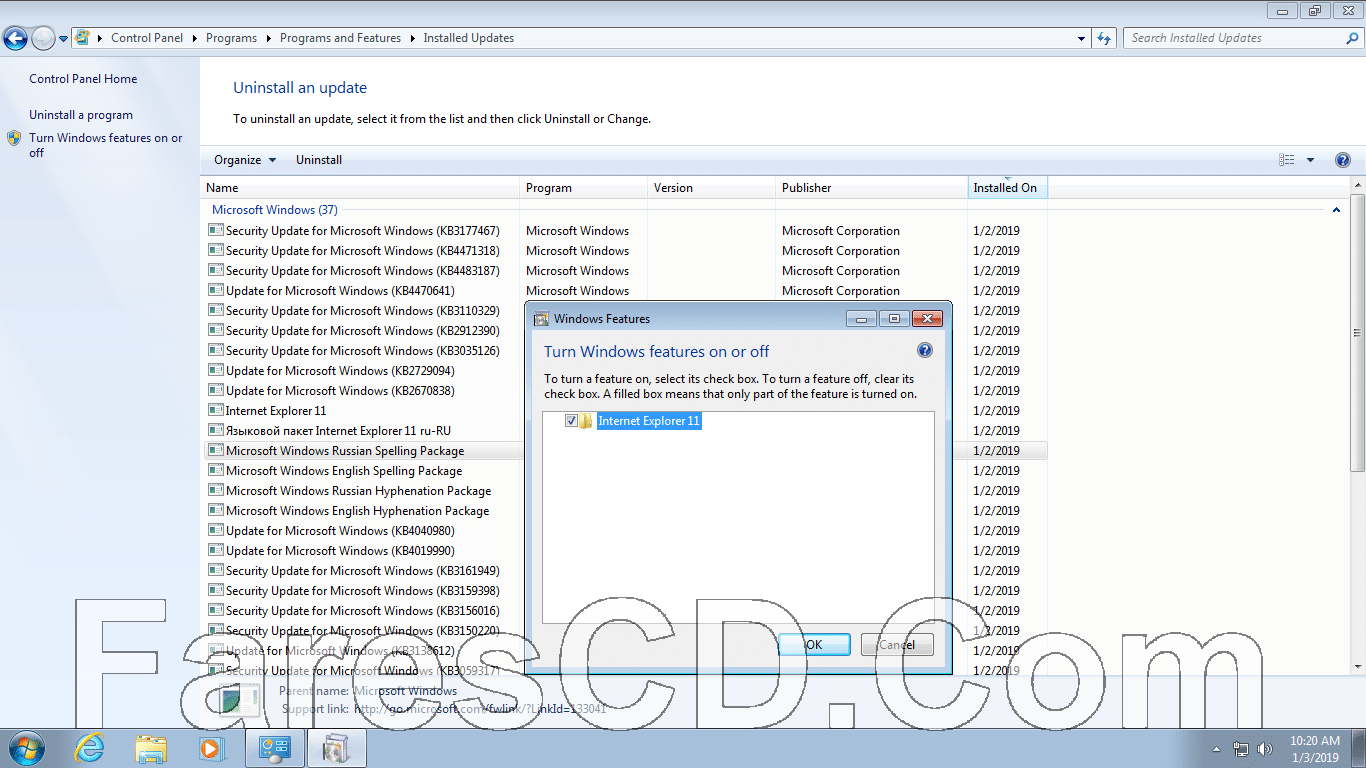Click the icon of Update KB4470641
Image resolution: width=1366 pixels, height=768 pixels.
coord(215,290)
